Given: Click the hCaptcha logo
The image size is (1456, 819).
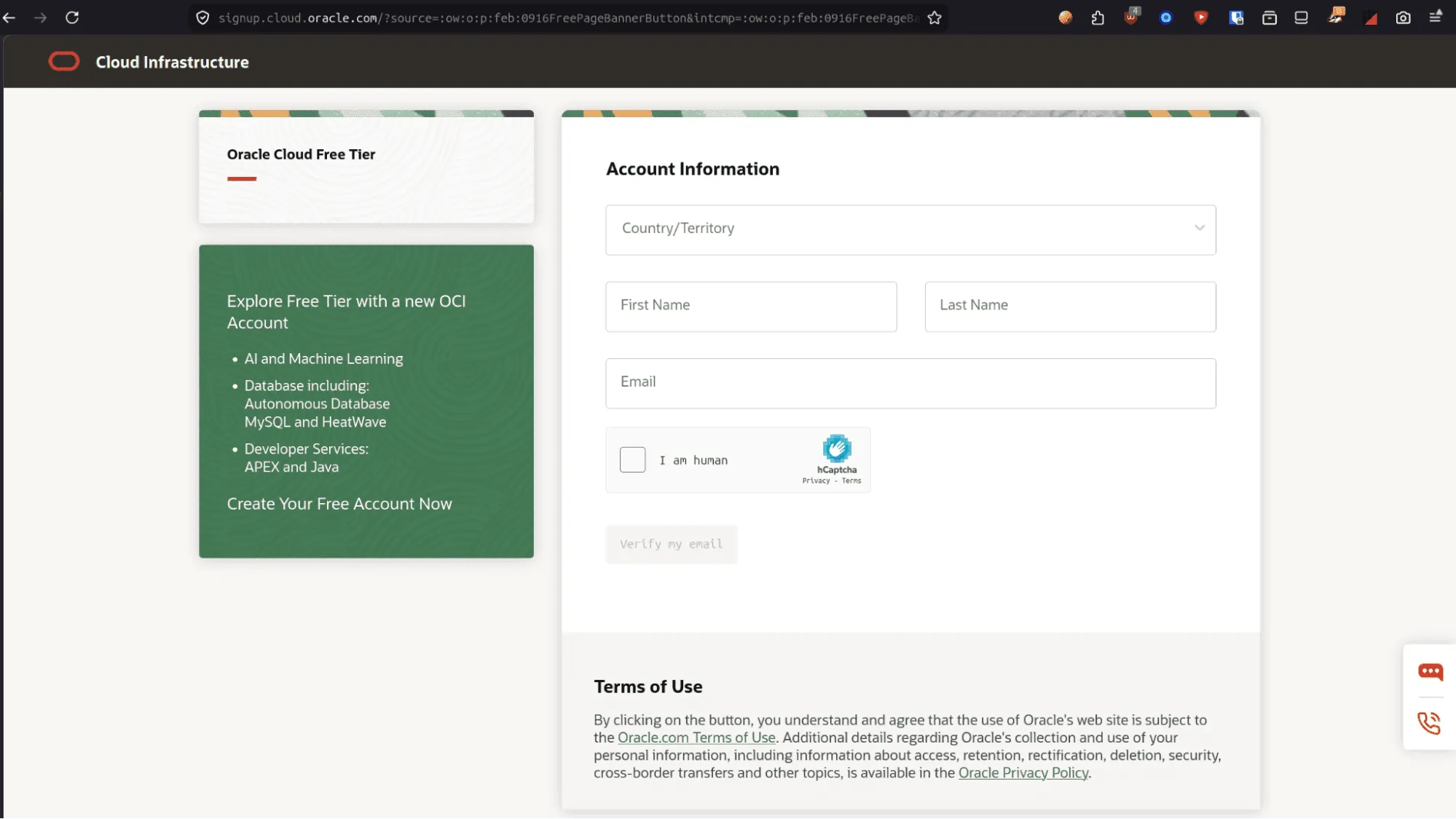Looking at the screenshot, I should [x=837, y=448].
